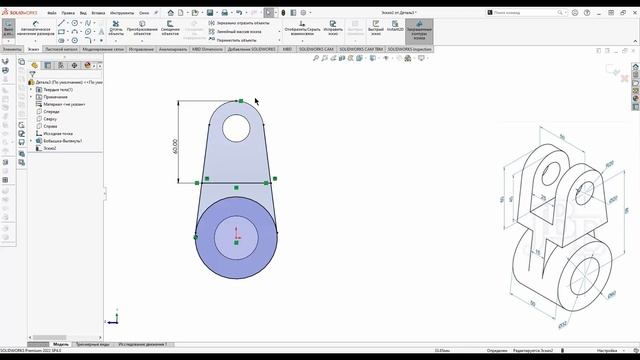The image size is (640, 360).
Task: Expand the Примечания tree node
Action: (31, 97)
